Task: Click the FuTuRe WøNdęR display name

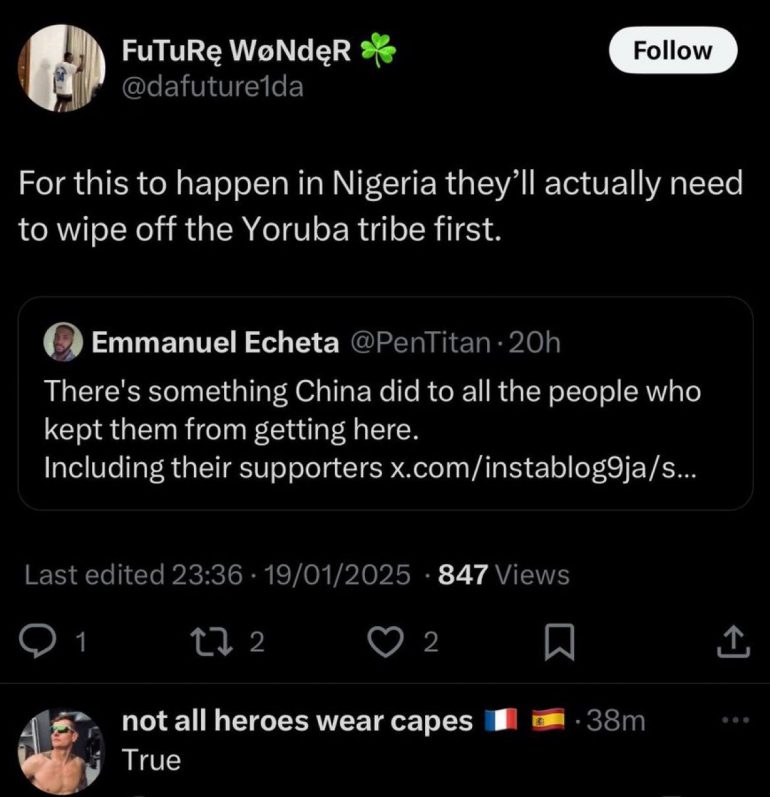Action: tap(236, 52)
